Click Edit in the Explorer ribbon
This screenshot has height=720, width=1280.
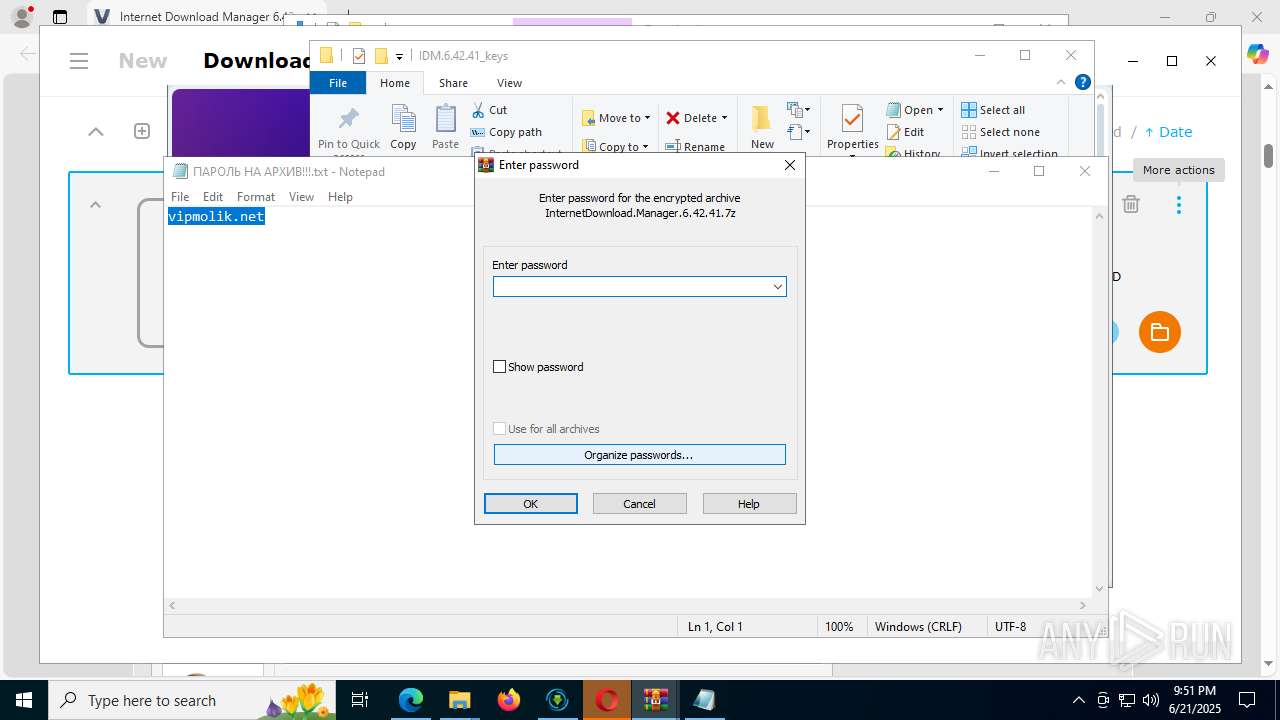(x=905, y=132)
